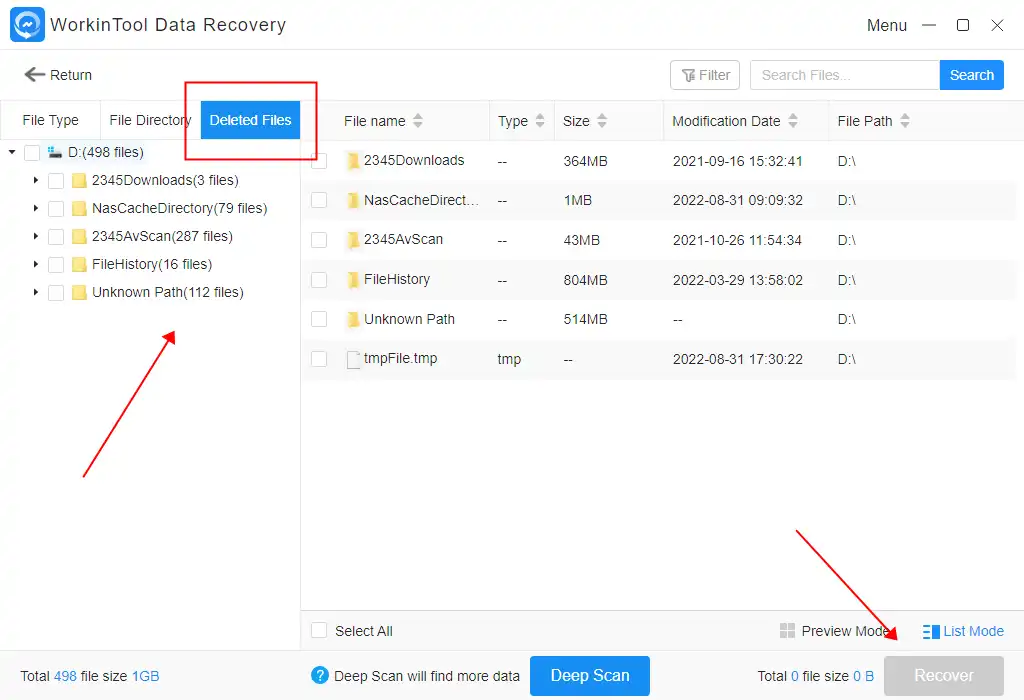
Task: Tick checkbox for 2345AvScan list row
Action: (319, 240)
